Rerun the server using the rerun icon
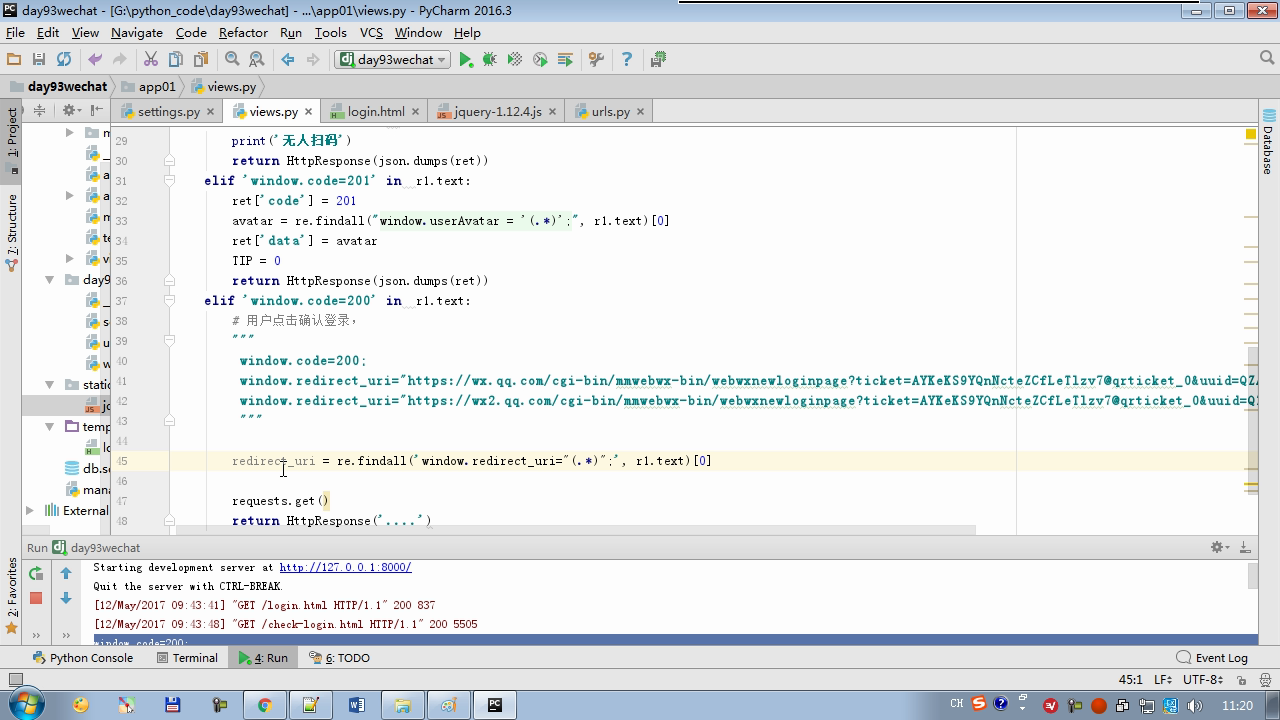Viewport: 1280px width, 720px height. click(36, 573)
